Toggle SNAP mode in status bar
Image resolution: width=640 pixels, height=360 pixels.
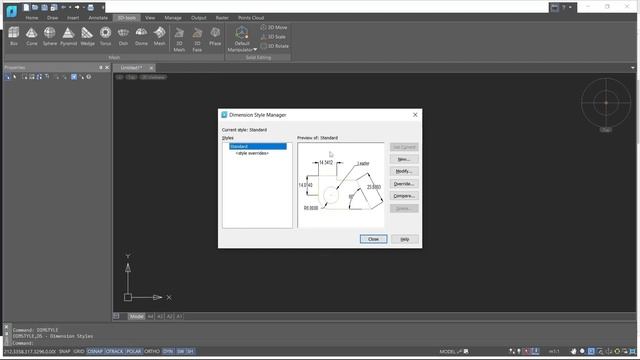click(64, 351)
